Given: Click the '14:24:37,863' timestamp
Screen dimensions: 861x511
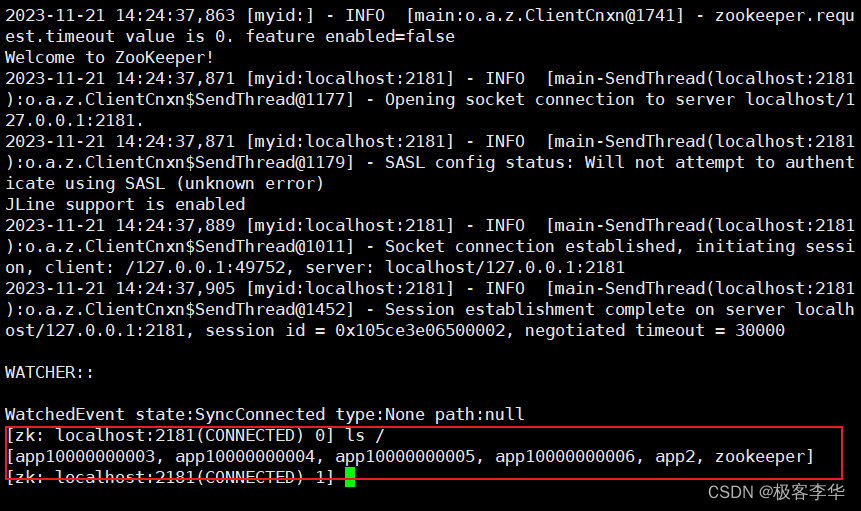Looking at the screenshot, I should 175,15.
